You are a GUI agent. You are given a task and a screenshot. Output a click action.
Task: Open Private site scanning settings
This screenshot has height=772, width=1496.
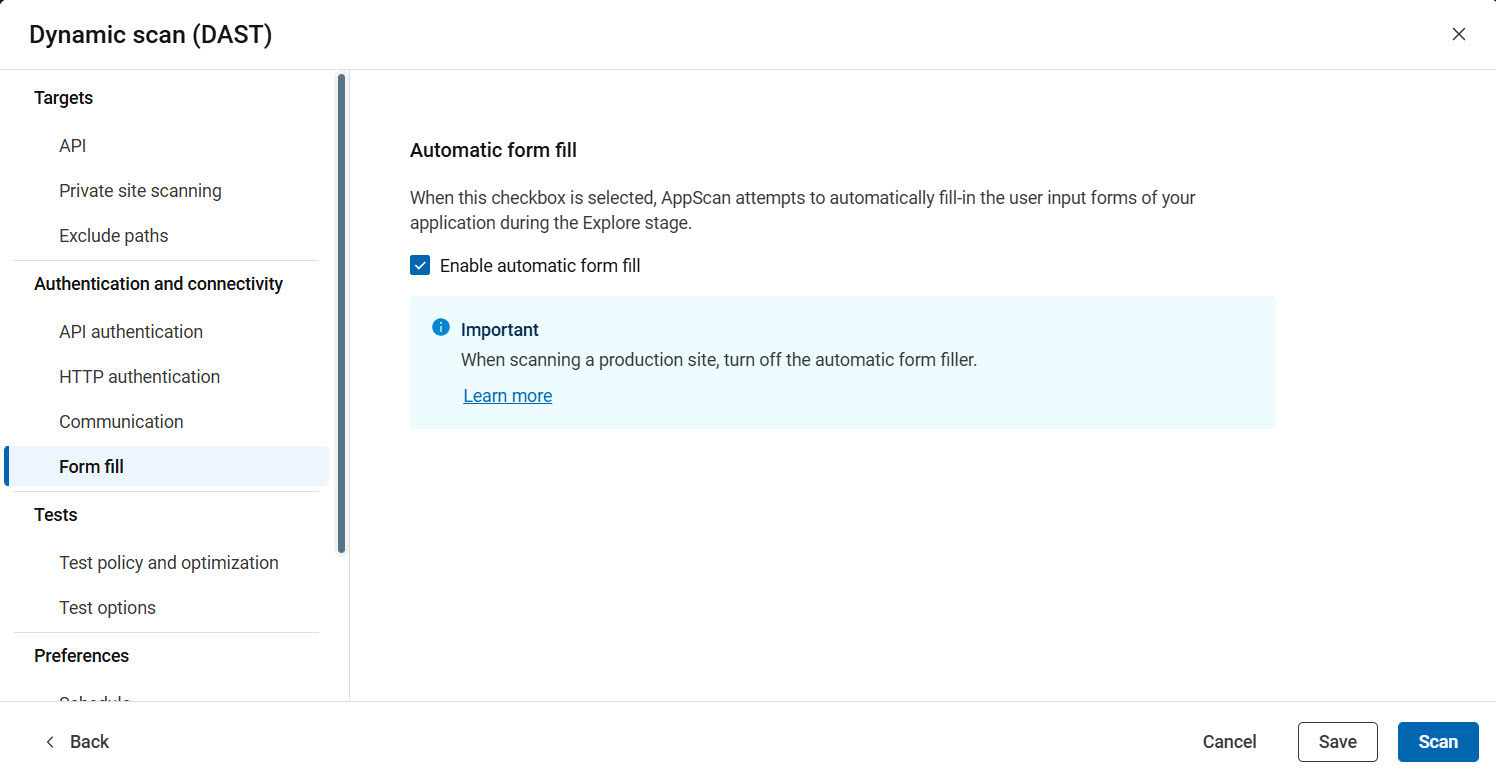pos(140,190)
